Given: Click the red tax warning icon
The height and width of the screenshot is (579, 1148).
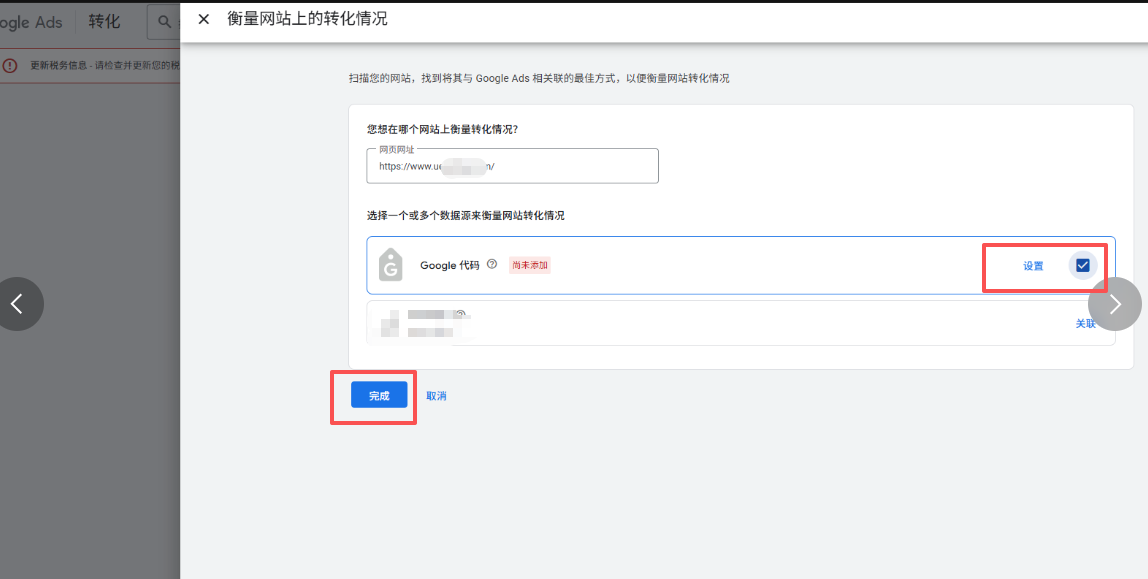Looking at the screenshot, I should pos(10,65).
